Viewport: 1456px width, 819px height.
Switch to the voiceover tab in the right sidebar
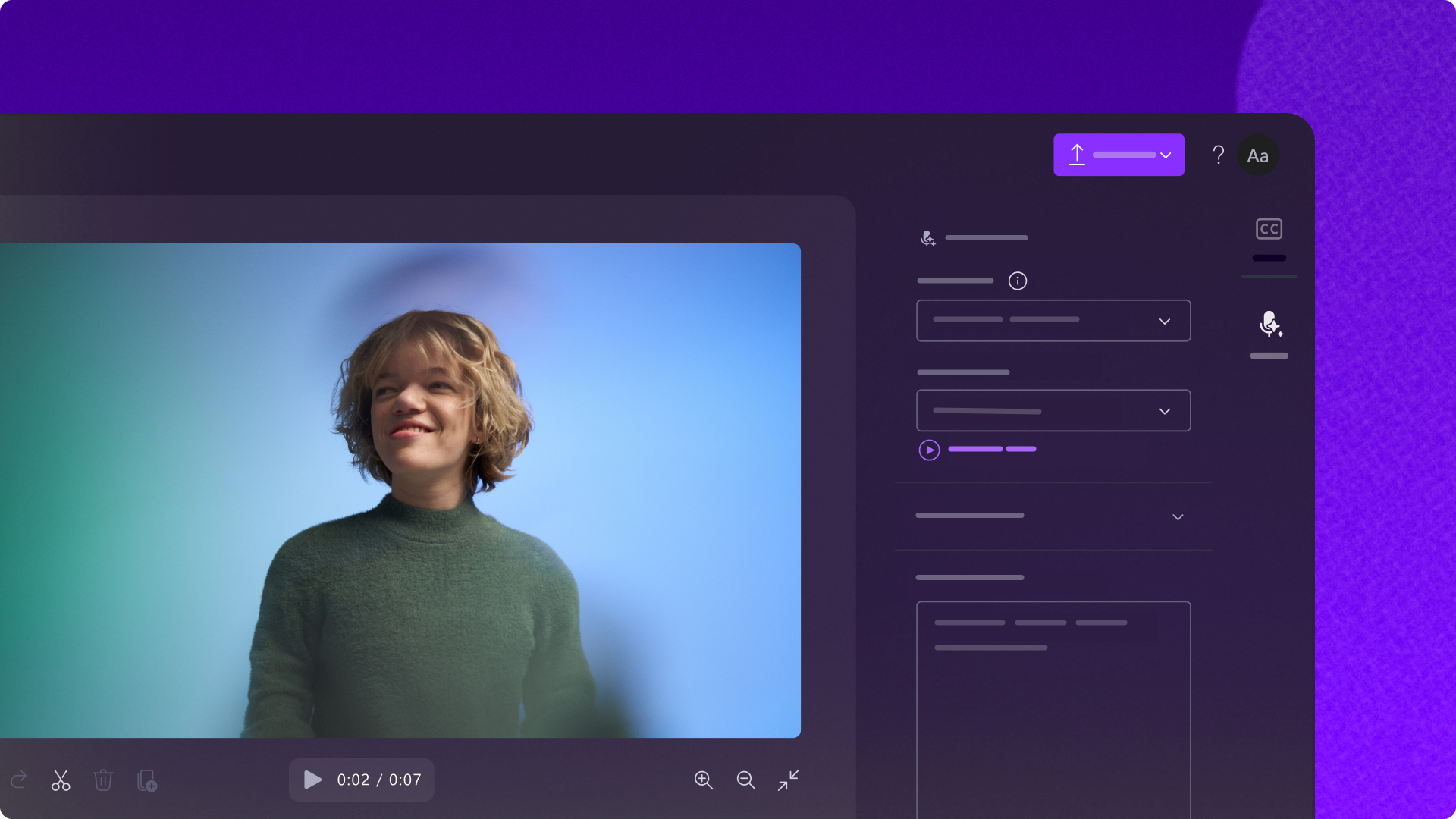1270,325
